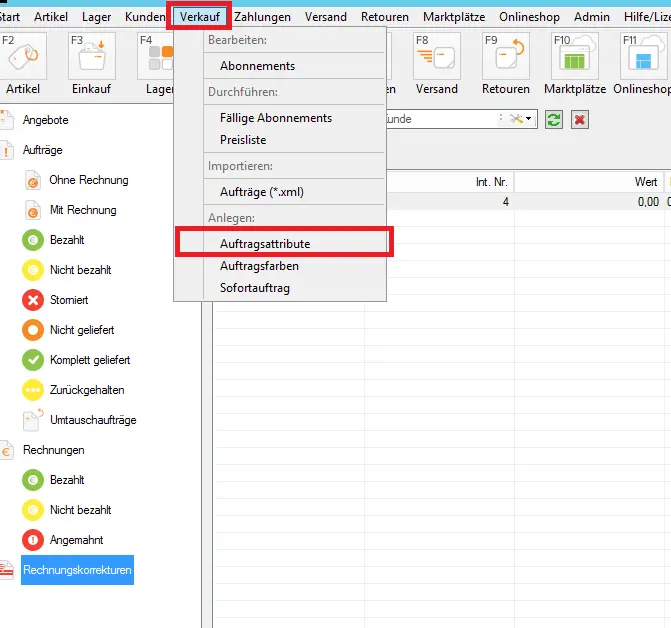The image size is (671, 628).
Task: Open the Versand menu
Action: [x=326, y=17]
